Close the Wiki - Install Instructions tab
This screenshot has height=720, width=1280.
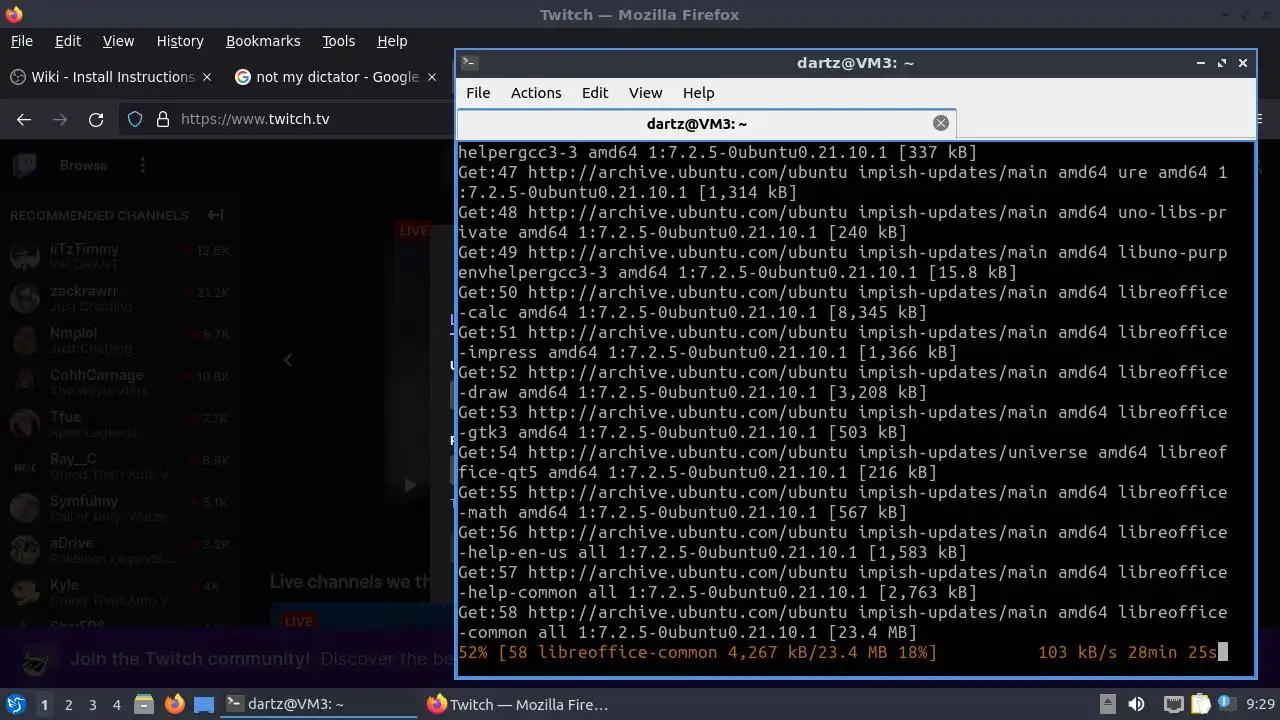point(207,77)
